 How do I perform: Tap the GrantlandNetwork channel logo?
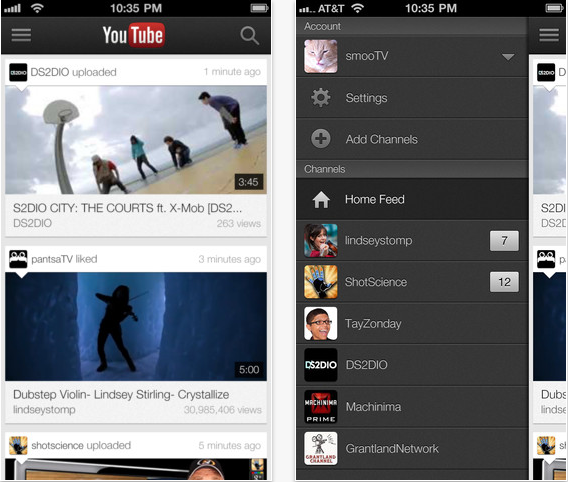(x=321, y=448)
